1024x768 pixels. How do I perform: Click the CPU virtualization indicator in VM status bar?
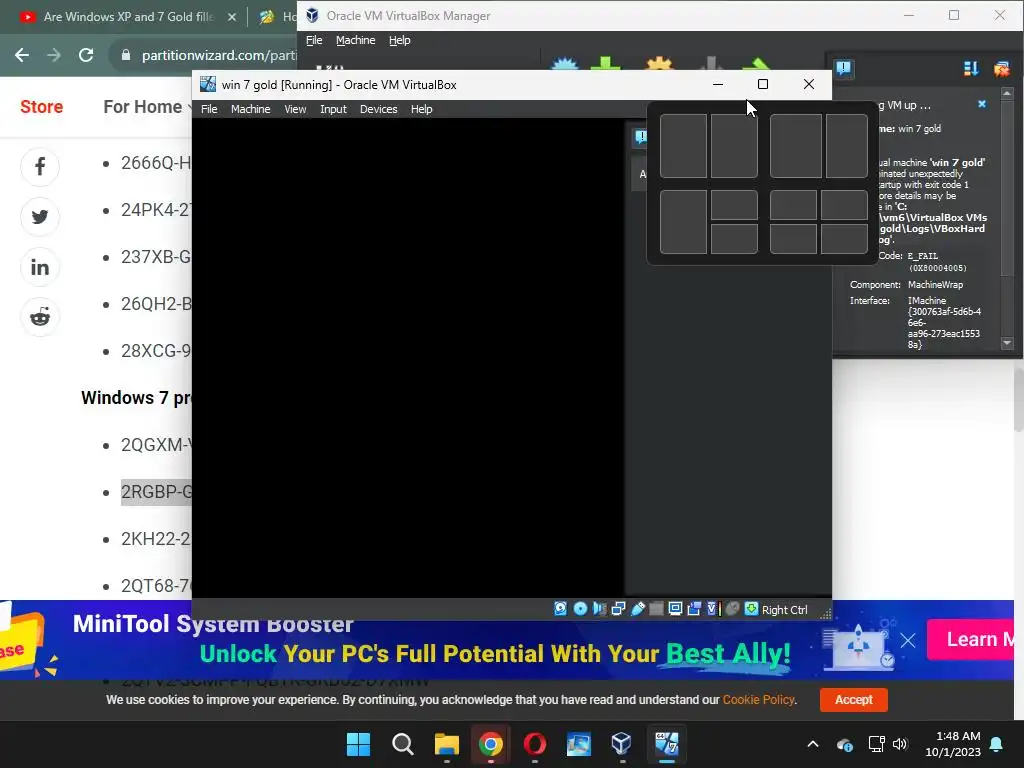click(x=713, y=609)
